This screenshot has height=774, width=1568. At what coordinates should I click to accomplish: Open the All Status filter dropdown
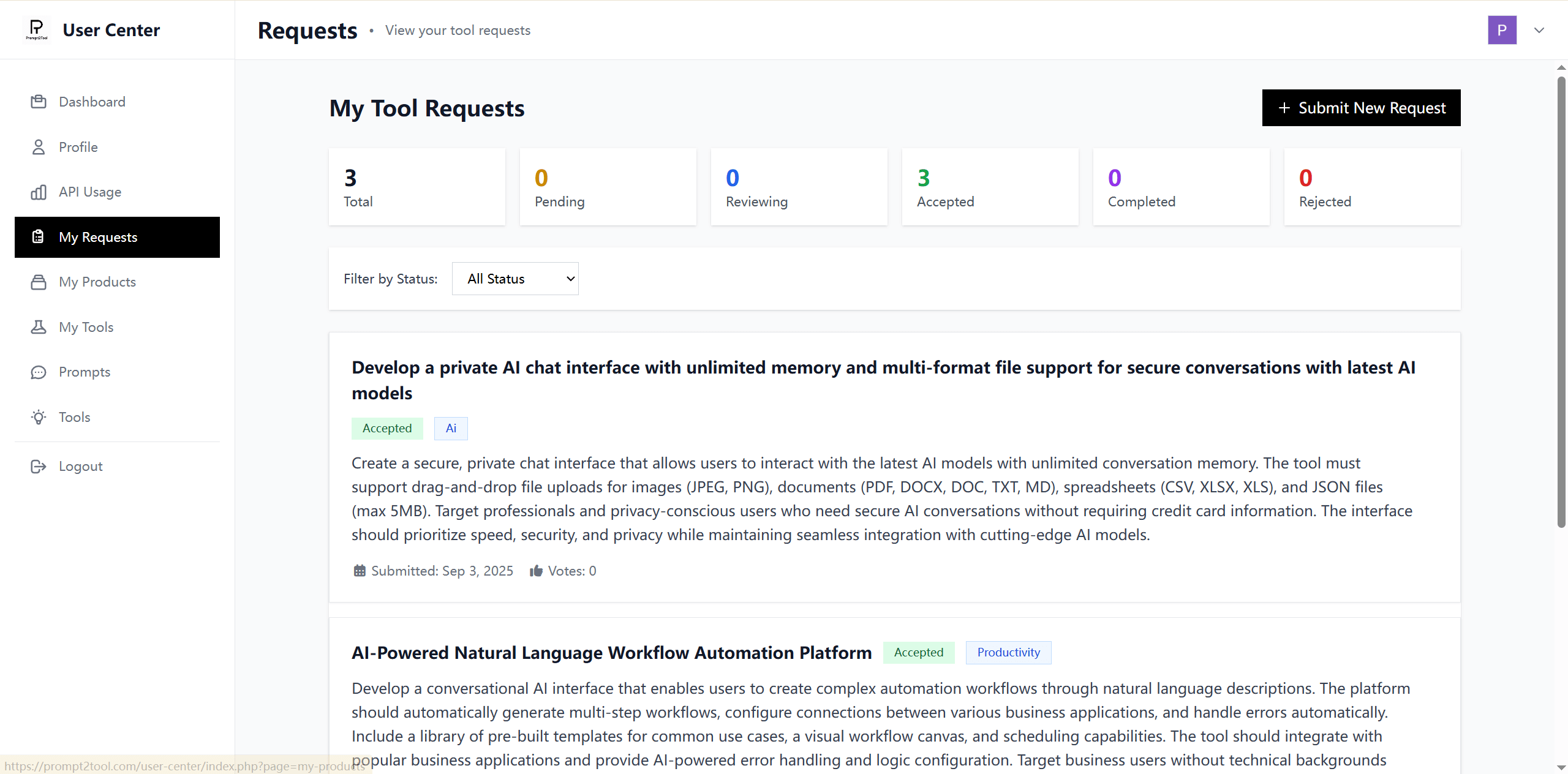pos(515,279)
